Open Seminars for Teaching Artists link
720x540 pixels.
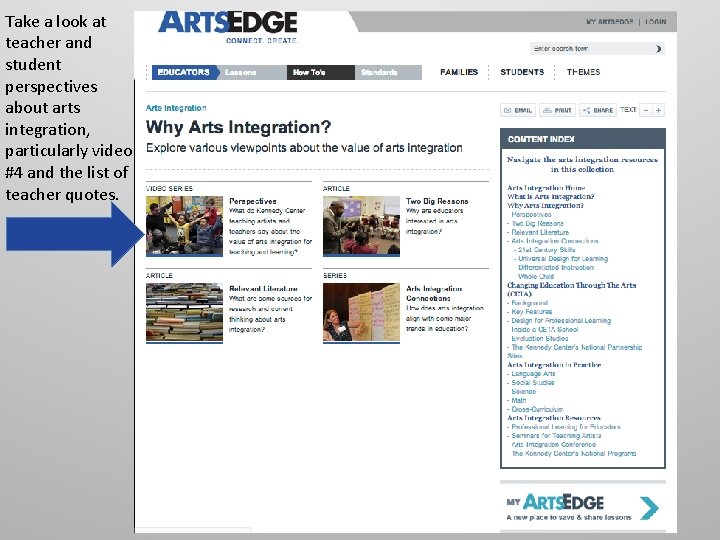pyautogui.click(x=556, y=436)
